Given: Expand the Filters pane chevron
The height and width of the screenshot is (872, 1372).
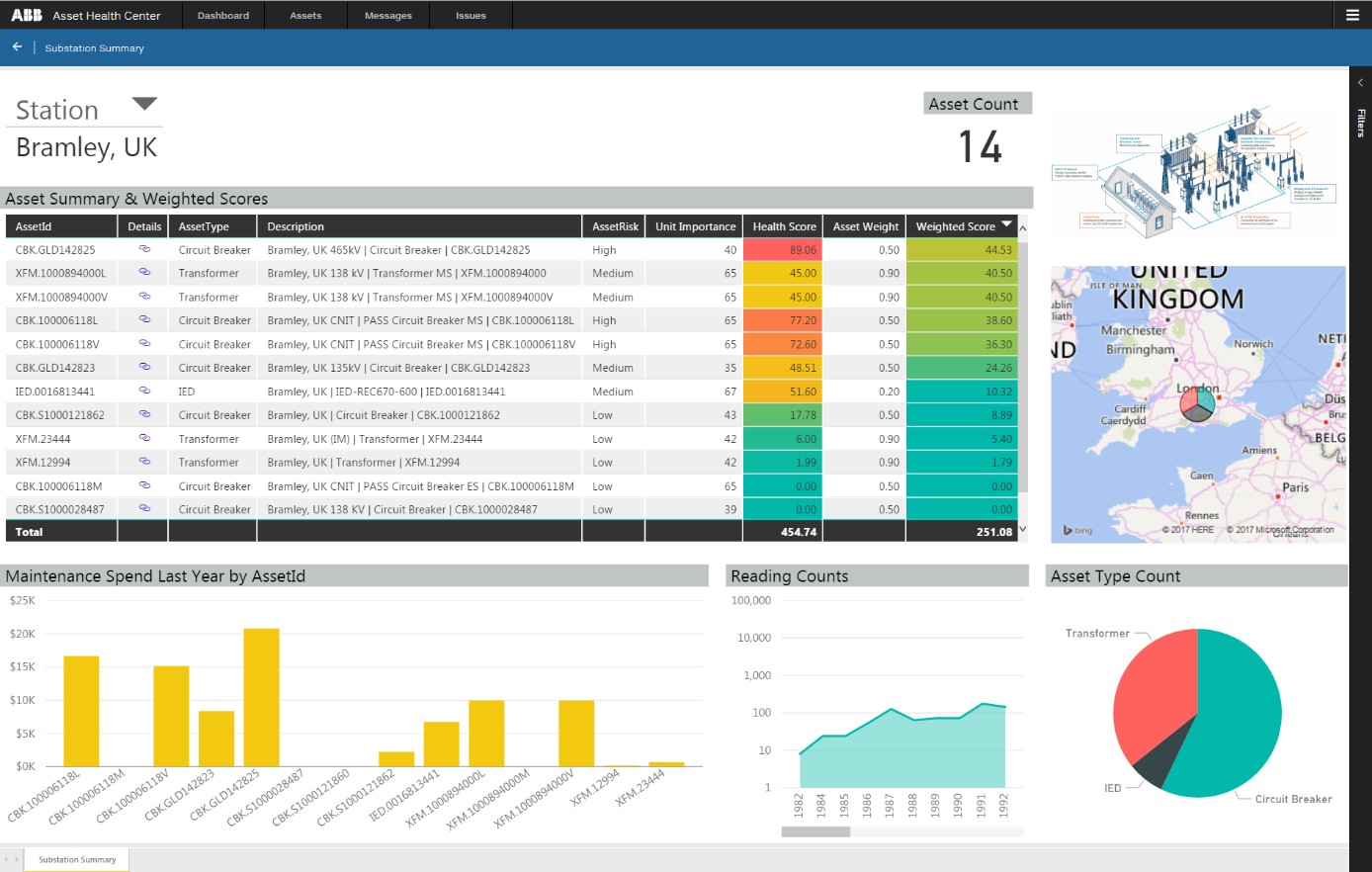Looking at the screenshot, I should 1360,83.
